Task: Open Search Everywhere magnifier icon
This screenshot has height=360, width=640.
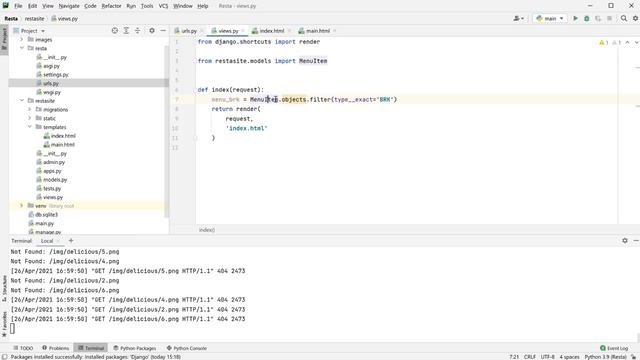Action: (x=624, y=18)
